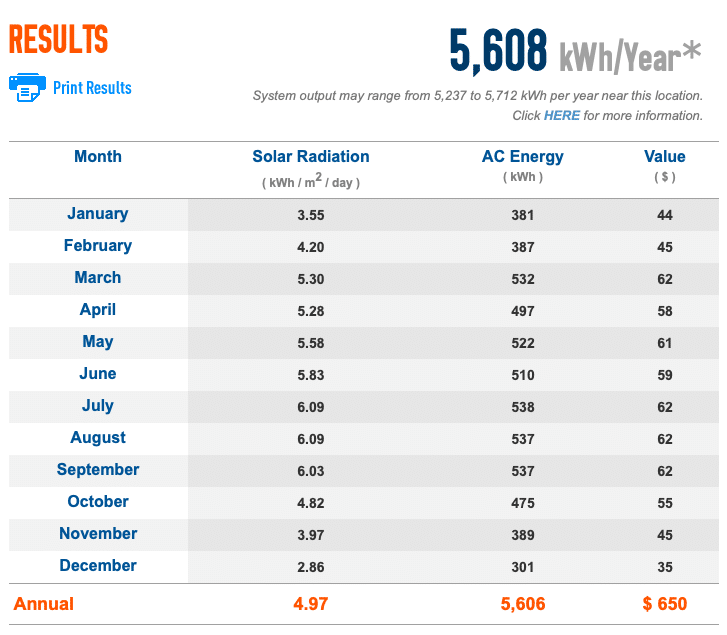The width and height of the screenshot is (727, 635).
Task: Click the Value column header
Action: point(664,156)
